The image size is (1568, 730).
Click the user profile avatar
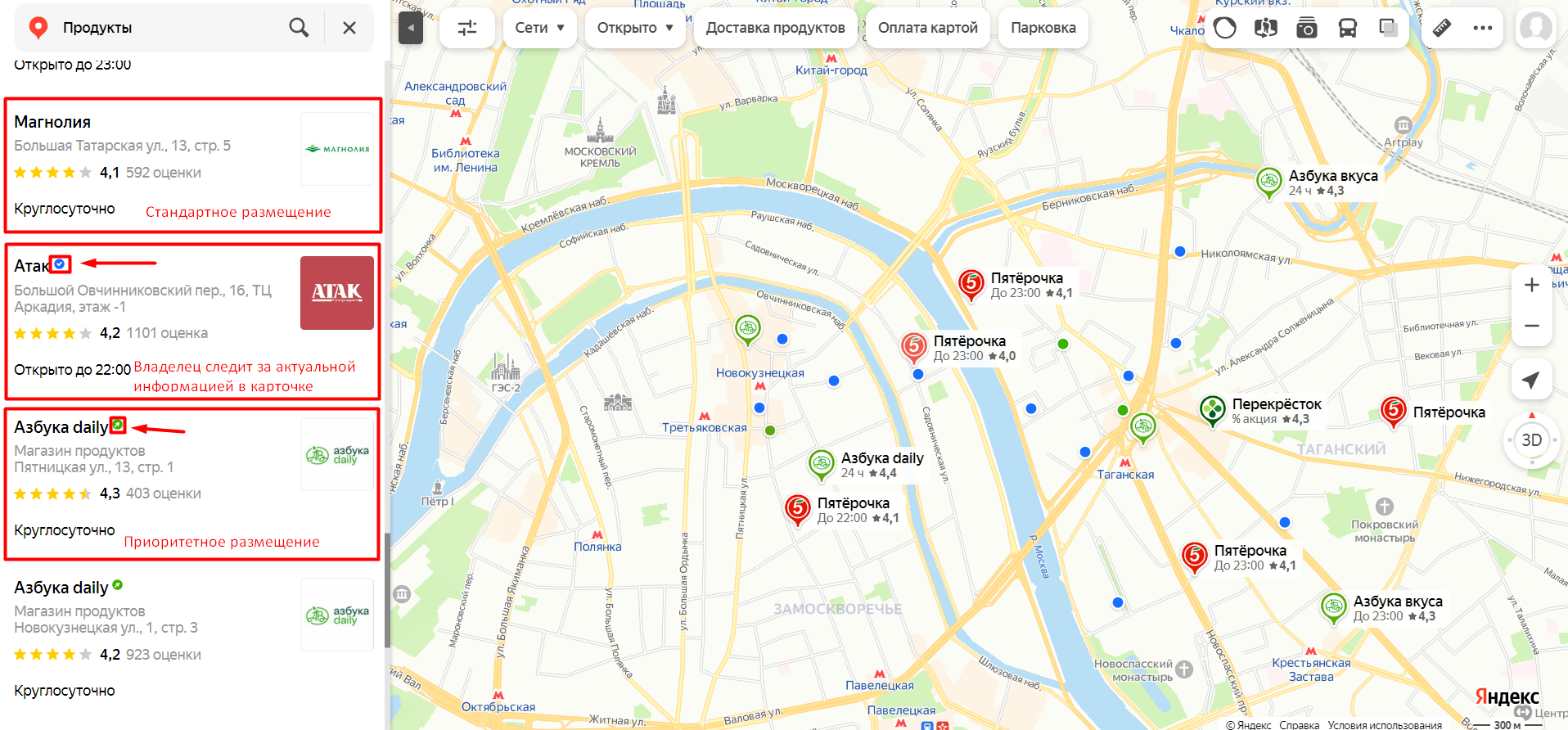1536,28
